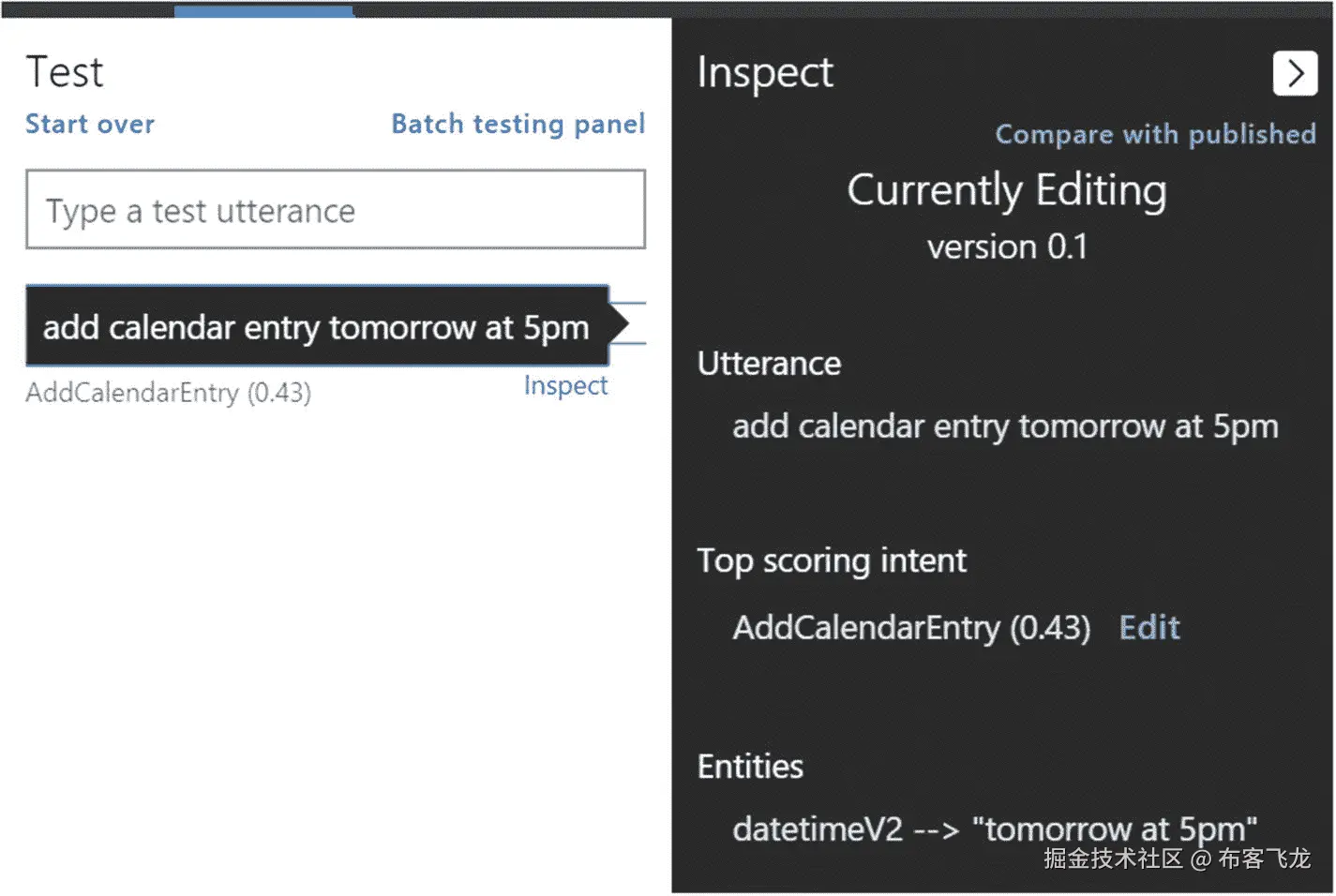The width and height of the screenshot is (1336, 896).
Task: Click the Test panel title
Action: click(x=65, y=73)
